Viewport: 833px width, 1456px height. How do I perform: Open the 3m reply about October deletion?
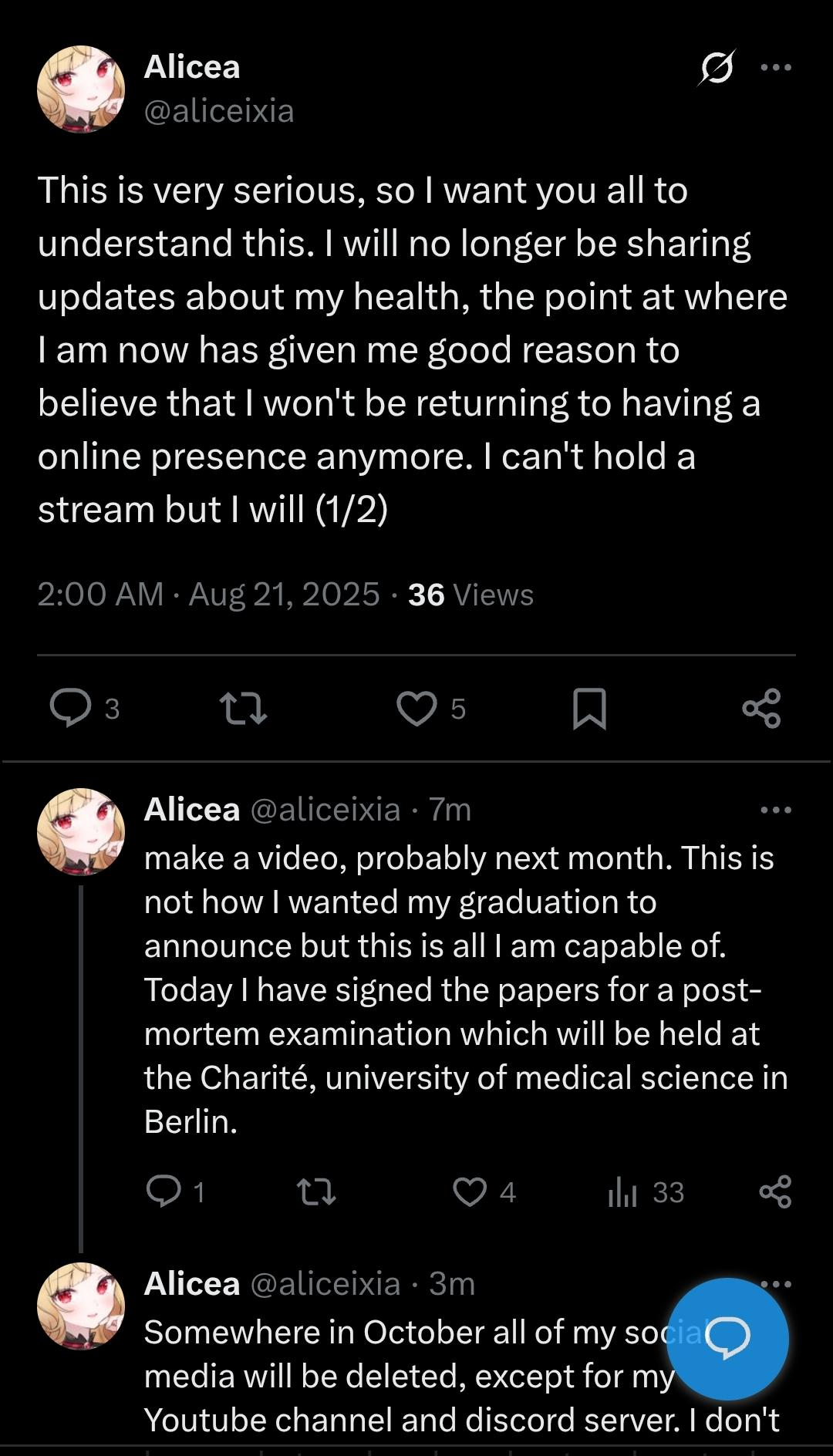point(401,1377)
